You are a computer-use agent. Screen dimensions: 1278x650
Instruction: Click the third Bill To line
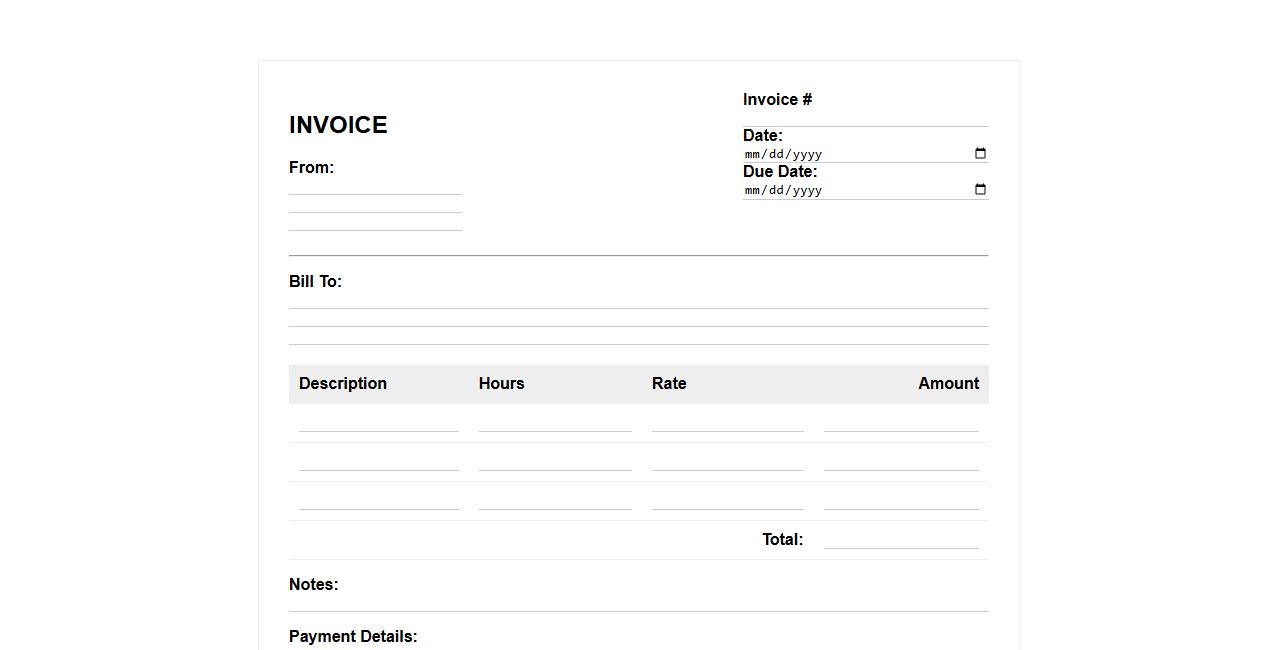click(x=638, y=336)
